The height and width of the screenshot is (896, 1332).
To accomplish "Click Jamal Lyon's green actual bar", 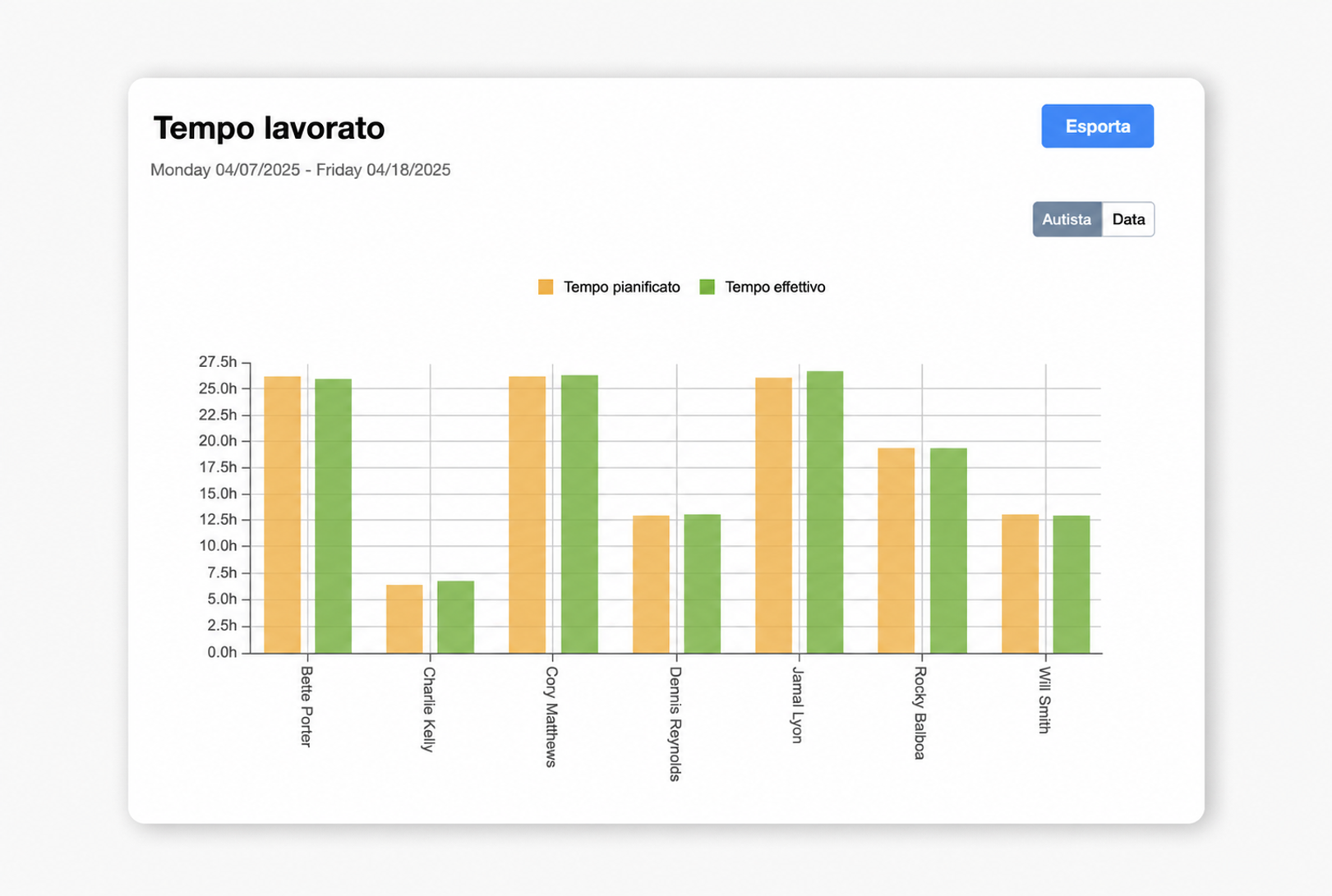I will (824, 512).
